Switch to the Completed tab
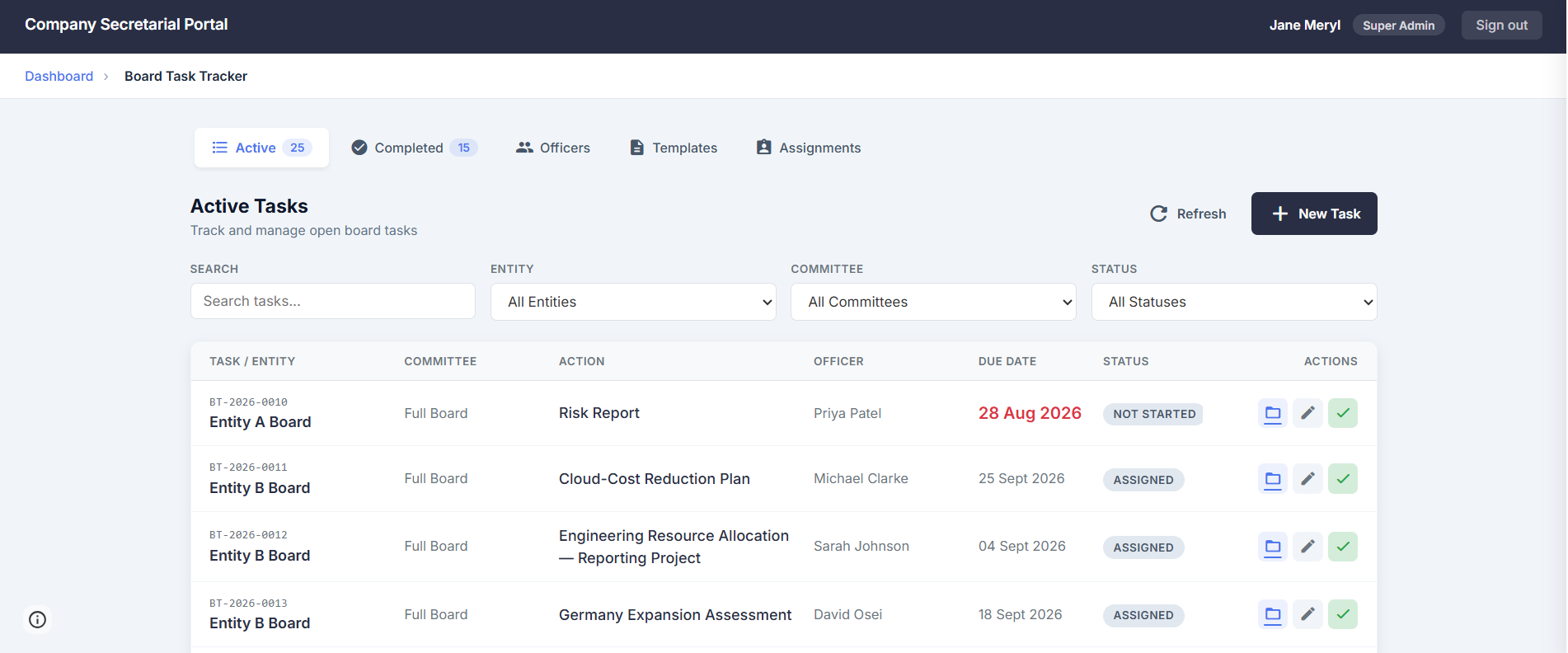 pos(414,148)
